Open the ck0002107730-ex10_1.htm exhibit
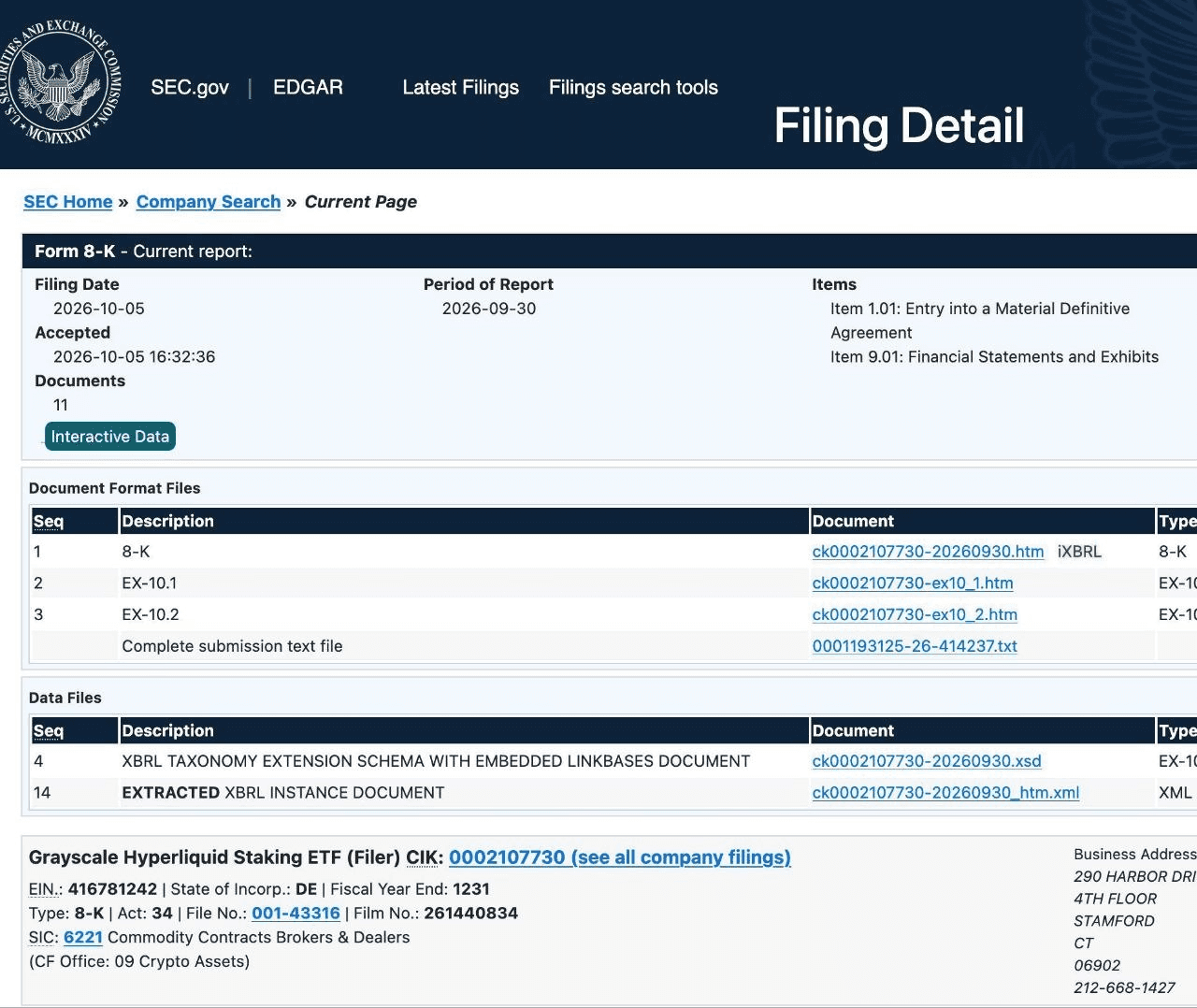 coord(913,583)
